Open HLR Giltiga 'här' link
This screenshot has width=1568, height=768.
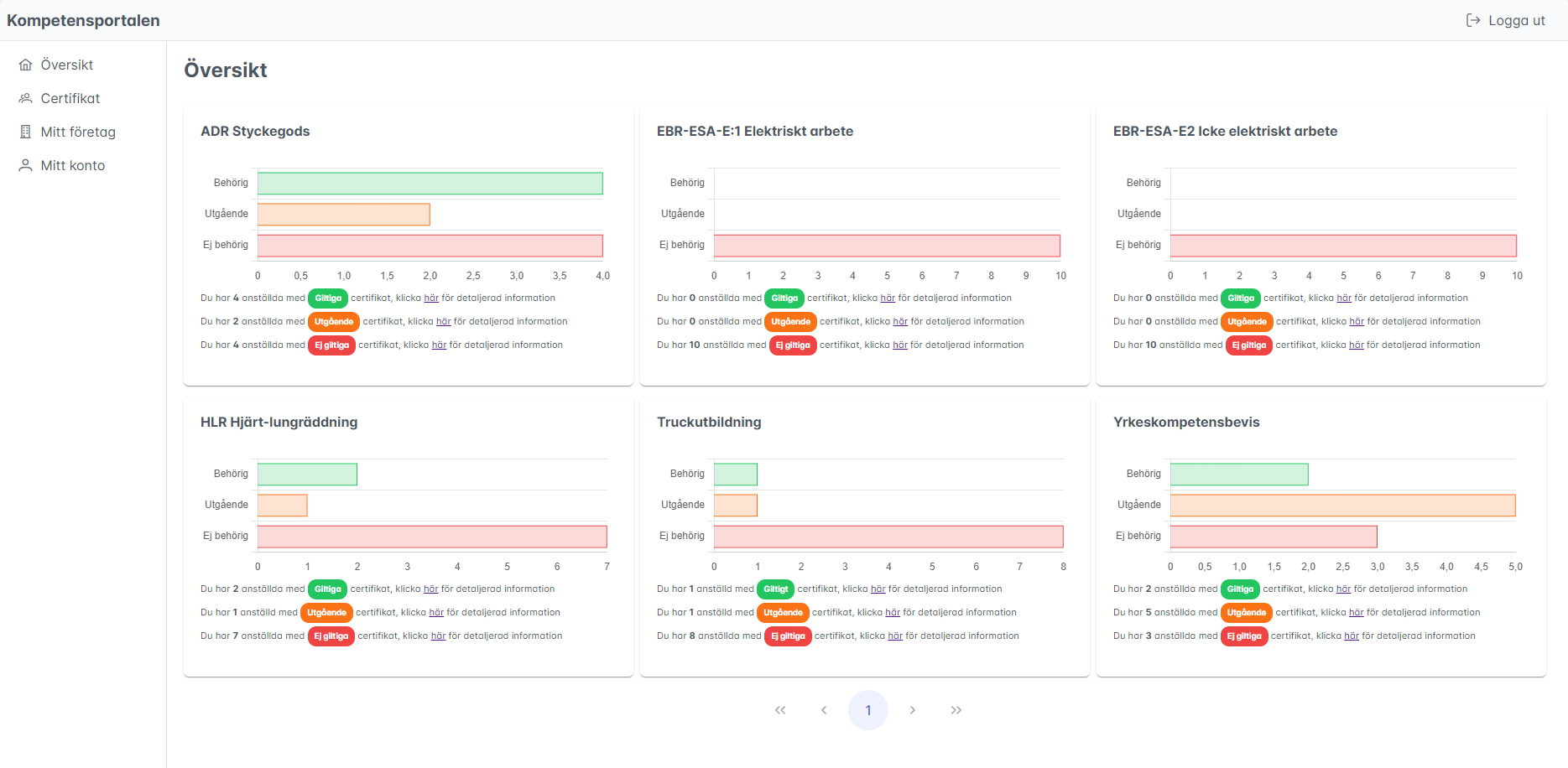(x=431, y=589)
